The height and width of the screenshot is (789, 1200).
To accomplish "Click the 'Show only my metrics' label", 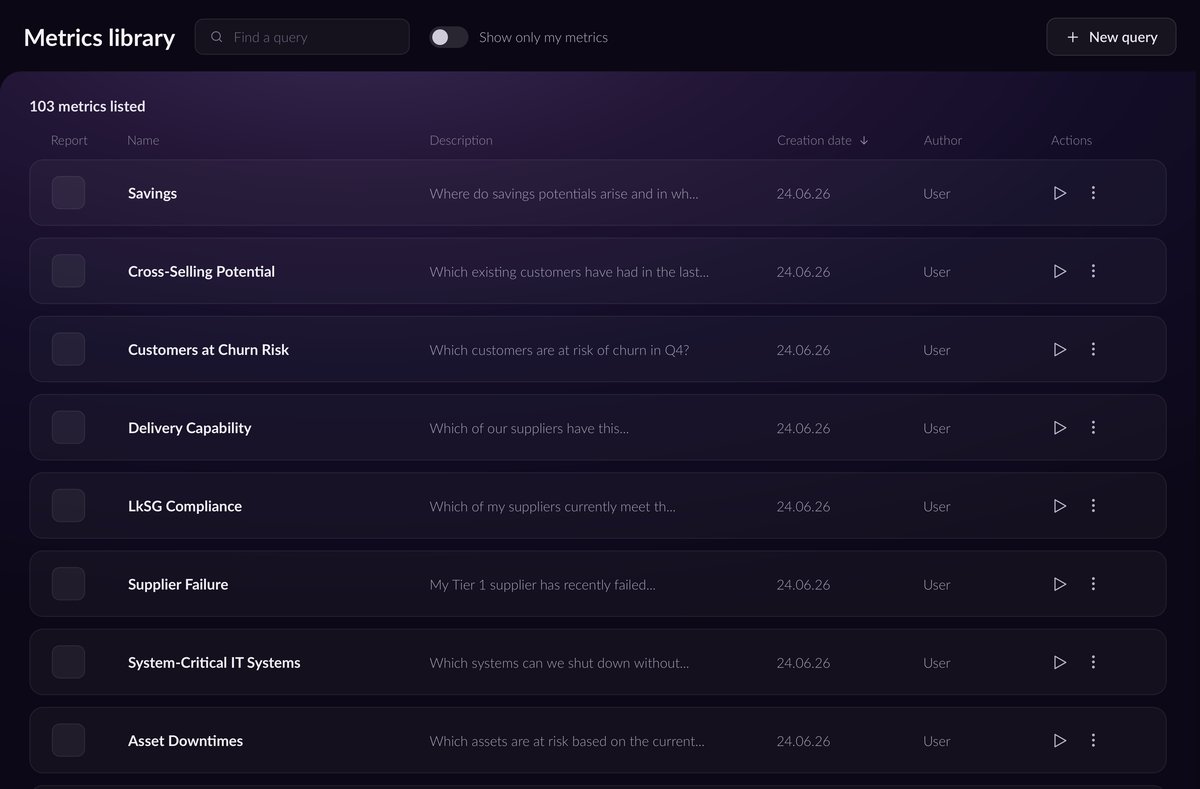I will click(x=543, y=37).
